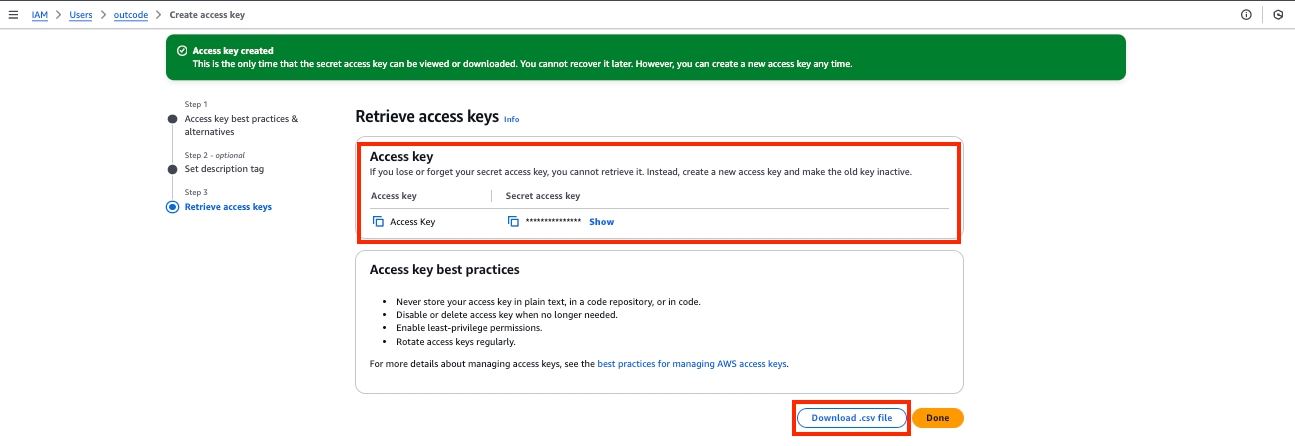Show the hidden secret access key
1295x446 pixels.
point(601,222)
